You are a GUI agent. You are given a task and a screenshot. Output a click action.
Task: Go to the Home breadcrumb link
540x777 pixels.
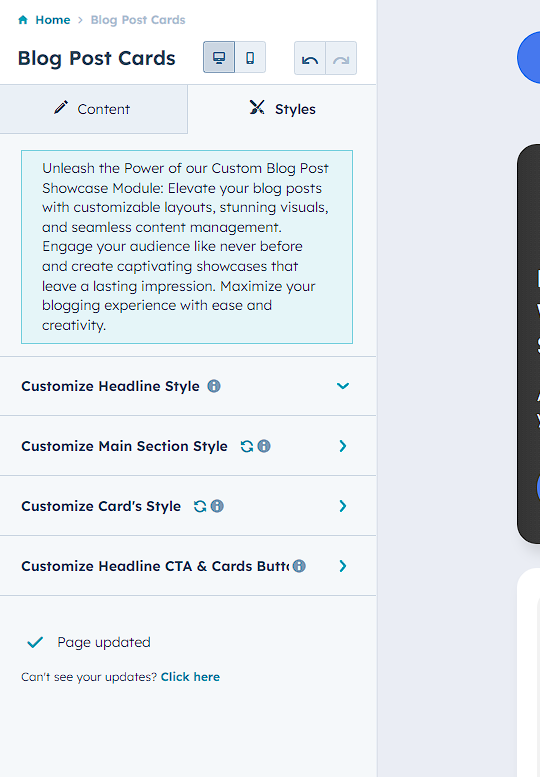click(53, 20)
